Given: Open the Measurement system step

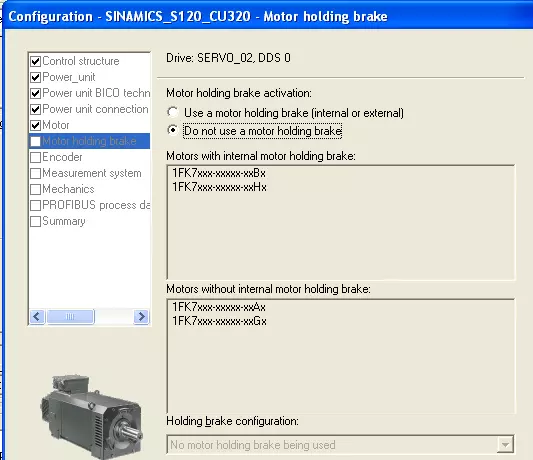Looking at the screenshot, I should point(92,173).
